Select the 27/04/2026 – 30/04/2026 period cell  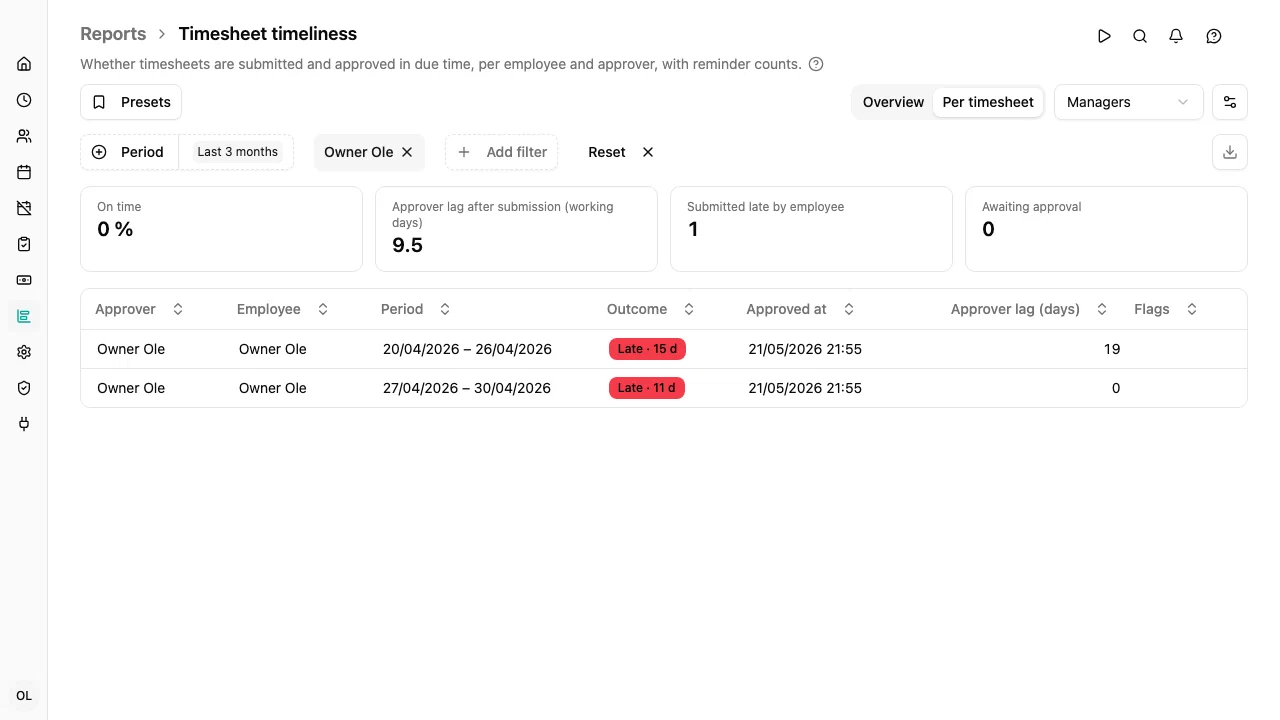pyautogui.click(x=467, y=388)
